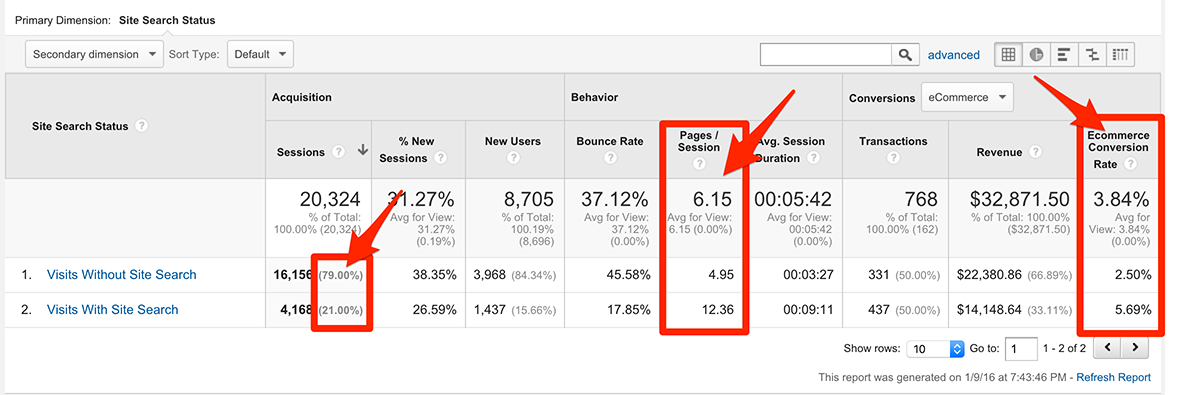Click help icon under Bounce Rate

(x=610, y=158)
